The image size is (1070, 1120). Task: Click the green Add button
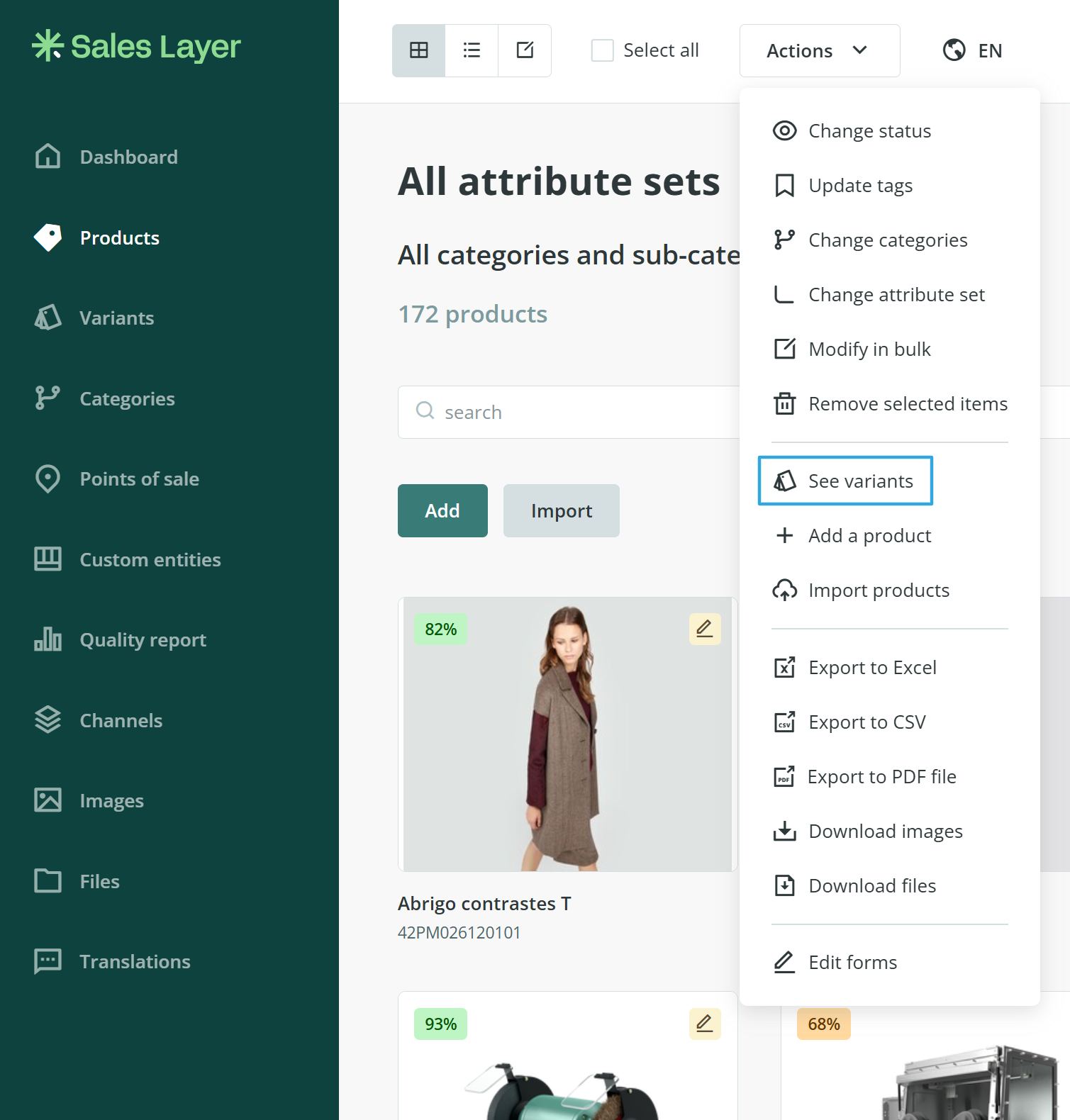(x=442, y=510)
